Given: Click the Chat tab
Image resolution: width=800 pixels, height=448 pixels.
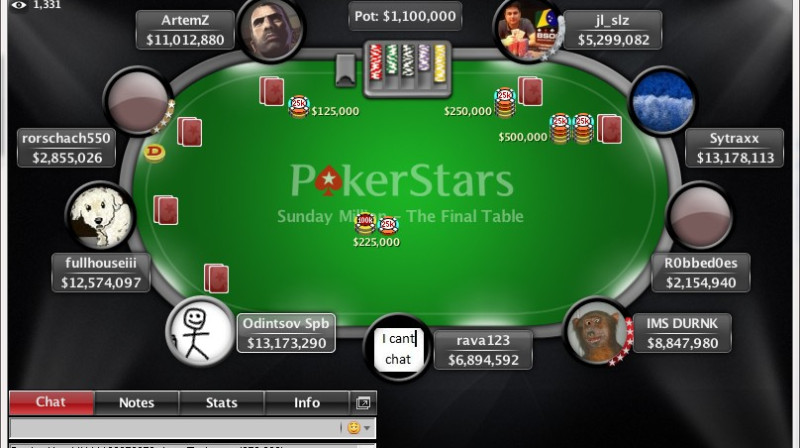Looking at the screenshot, I should click(x=52, y=403).
